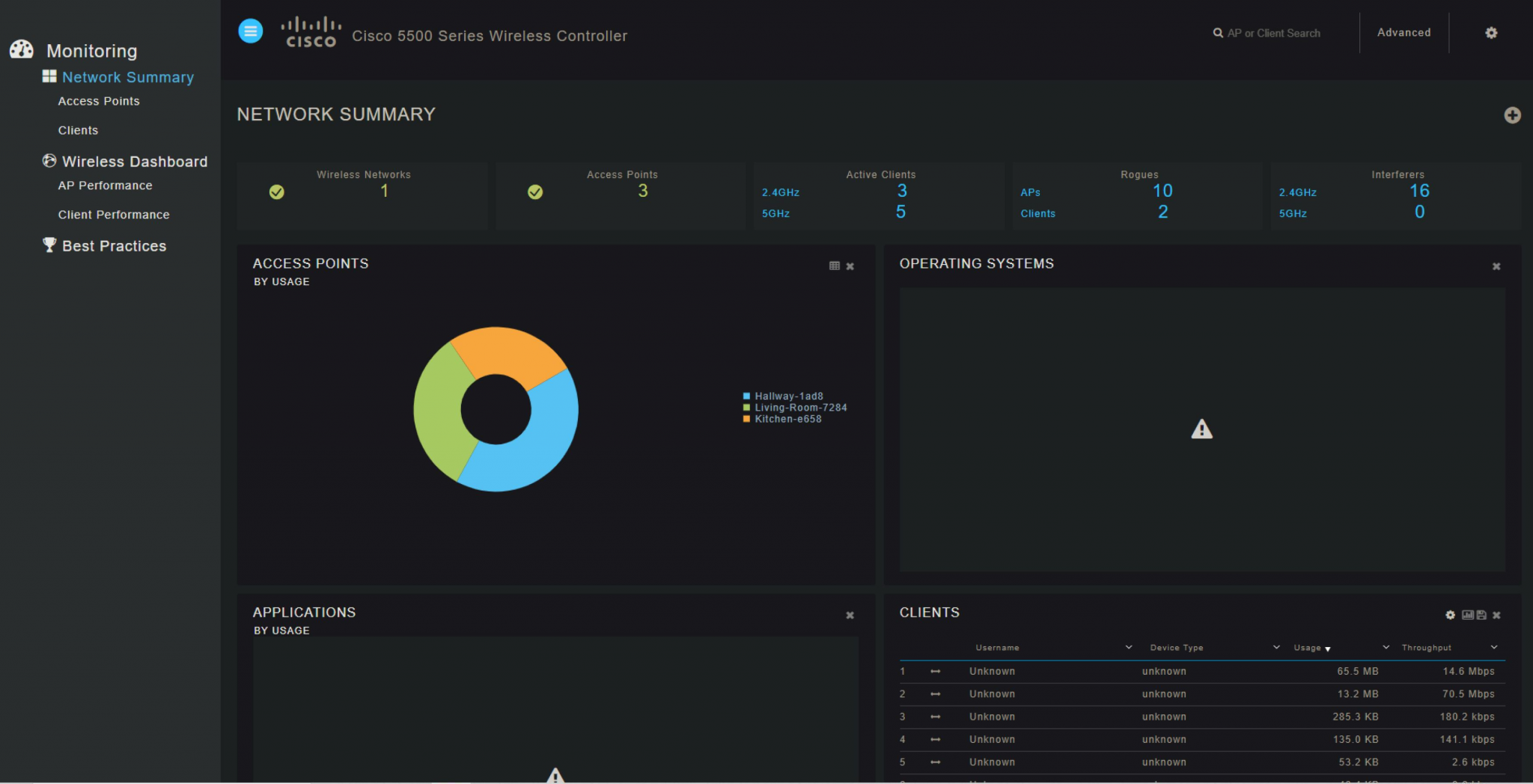The width and height of the screenshot is (1533, 784).
Task: Click the Wireless Networks green checkmark status
Action: click(277, 192)
